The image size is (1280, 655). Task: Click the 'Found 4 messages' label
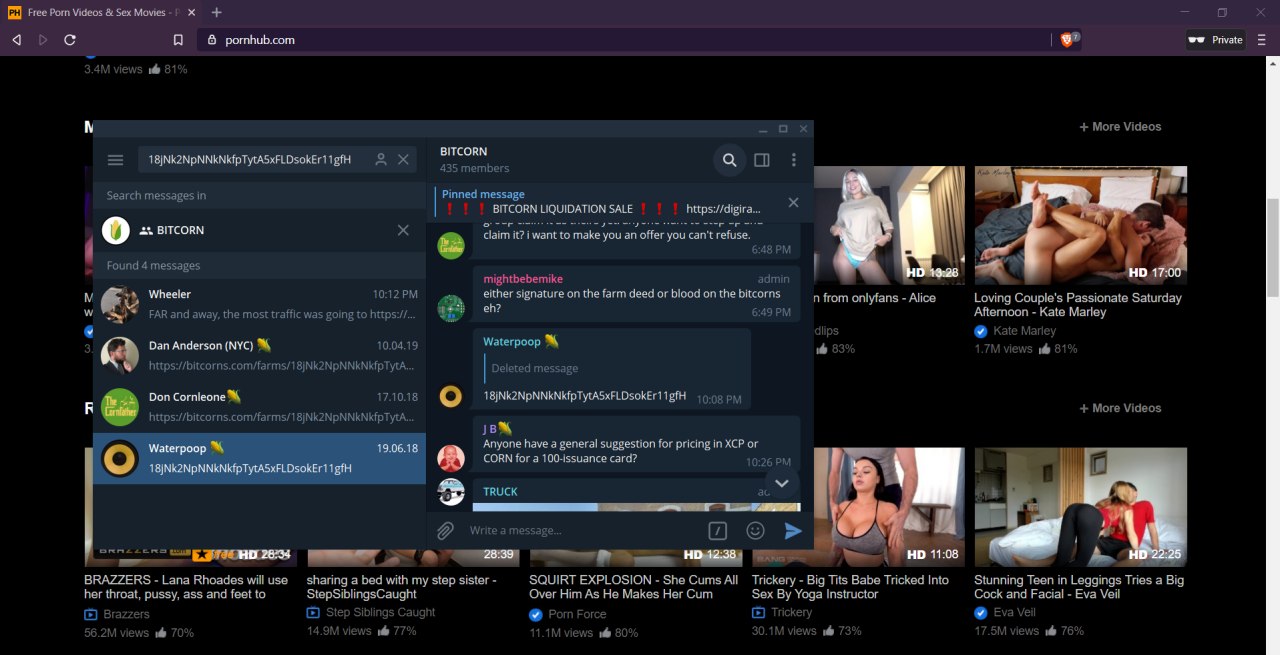click(153, 266)
